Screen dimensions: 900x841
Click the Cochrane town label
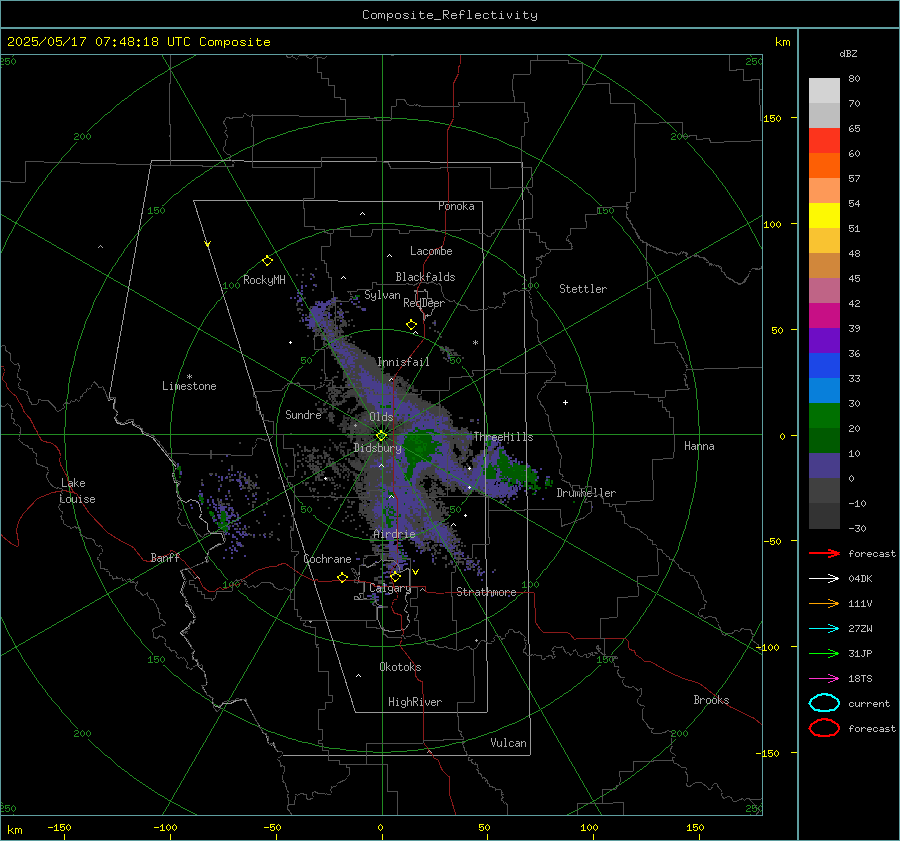(x=327, y=559)
